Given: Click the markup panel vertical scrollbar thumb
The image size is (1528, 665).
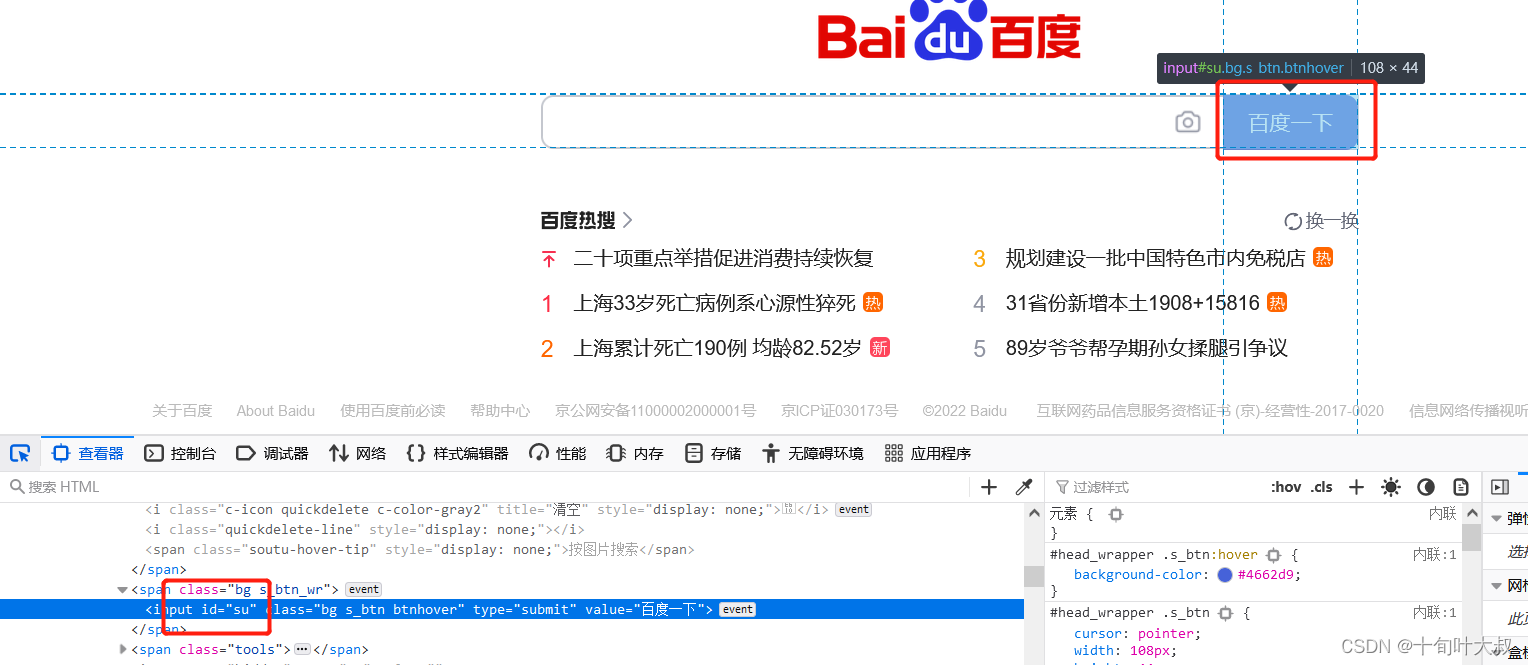Looking at the screenshot, I should (x=1033, y=576).
